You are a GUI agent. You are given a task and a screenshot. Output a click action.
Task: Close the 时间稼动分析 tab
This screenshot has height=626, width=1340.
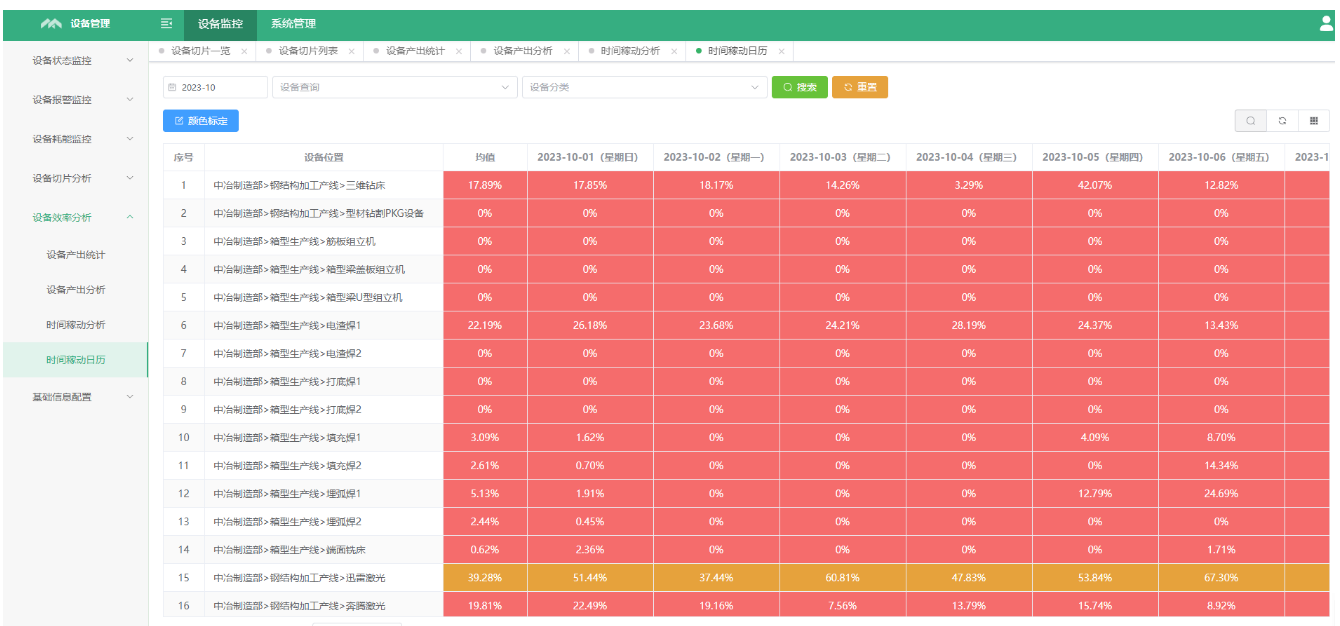(x=674, y=51)
